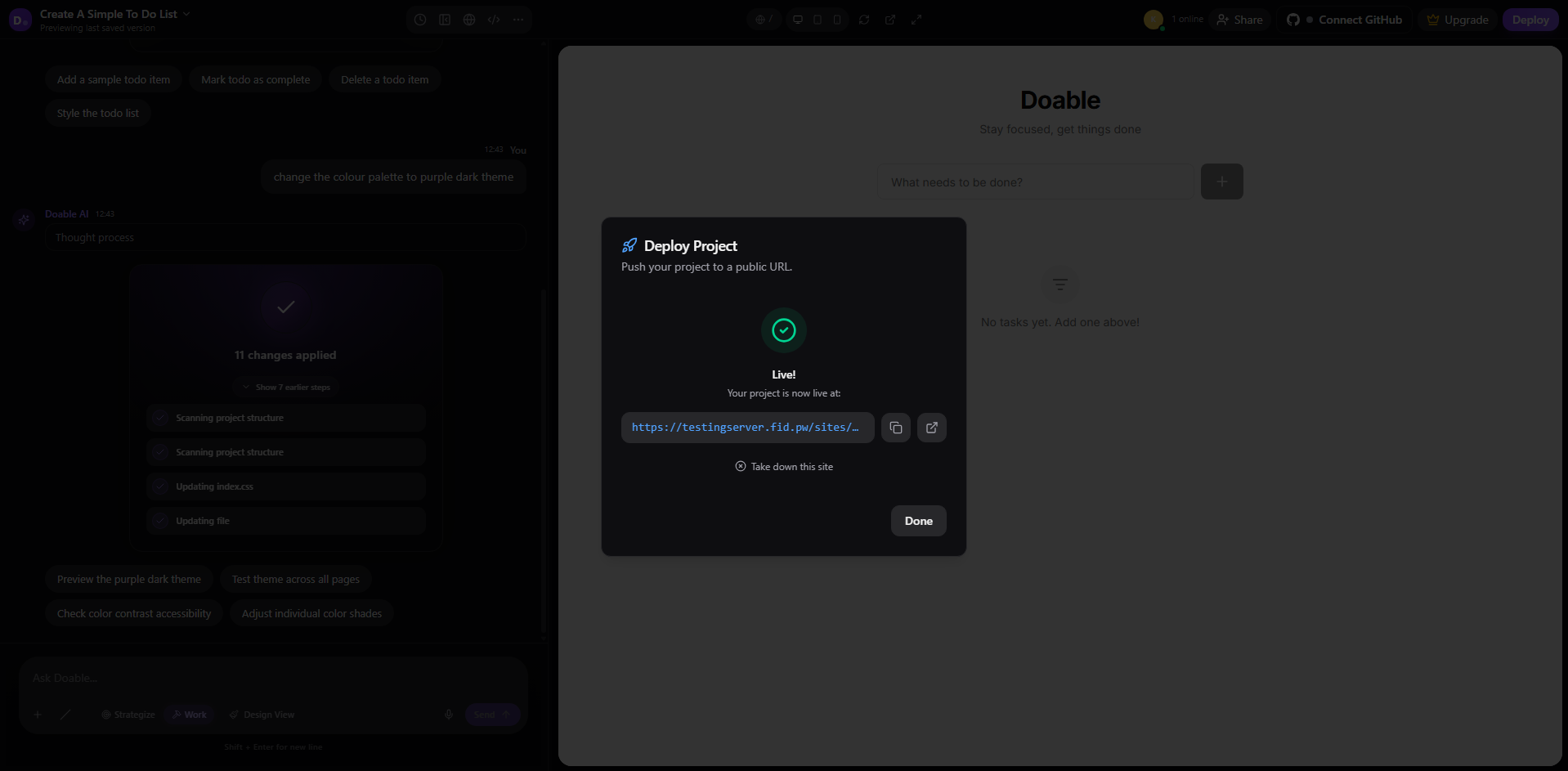1568x771 pixels.
Task: Expand 'Show 7 earlier steps'
Action: (286, 387)
